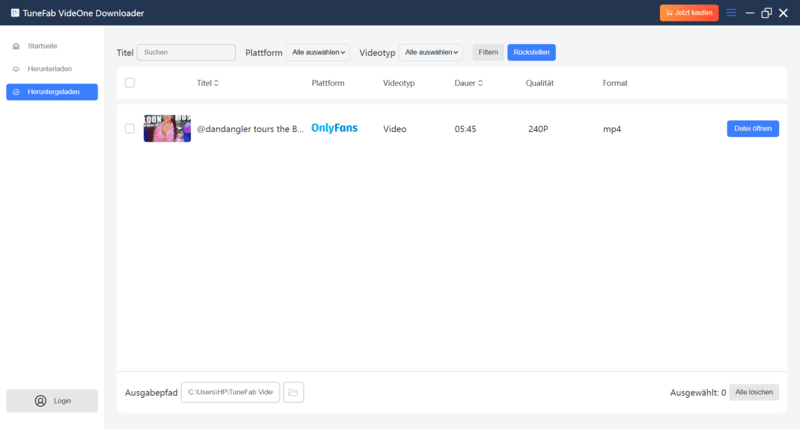Image resolution: width=800 pixels, height=429 pixels.
Task: Click the format value mp4
Action: click(612, 129)
